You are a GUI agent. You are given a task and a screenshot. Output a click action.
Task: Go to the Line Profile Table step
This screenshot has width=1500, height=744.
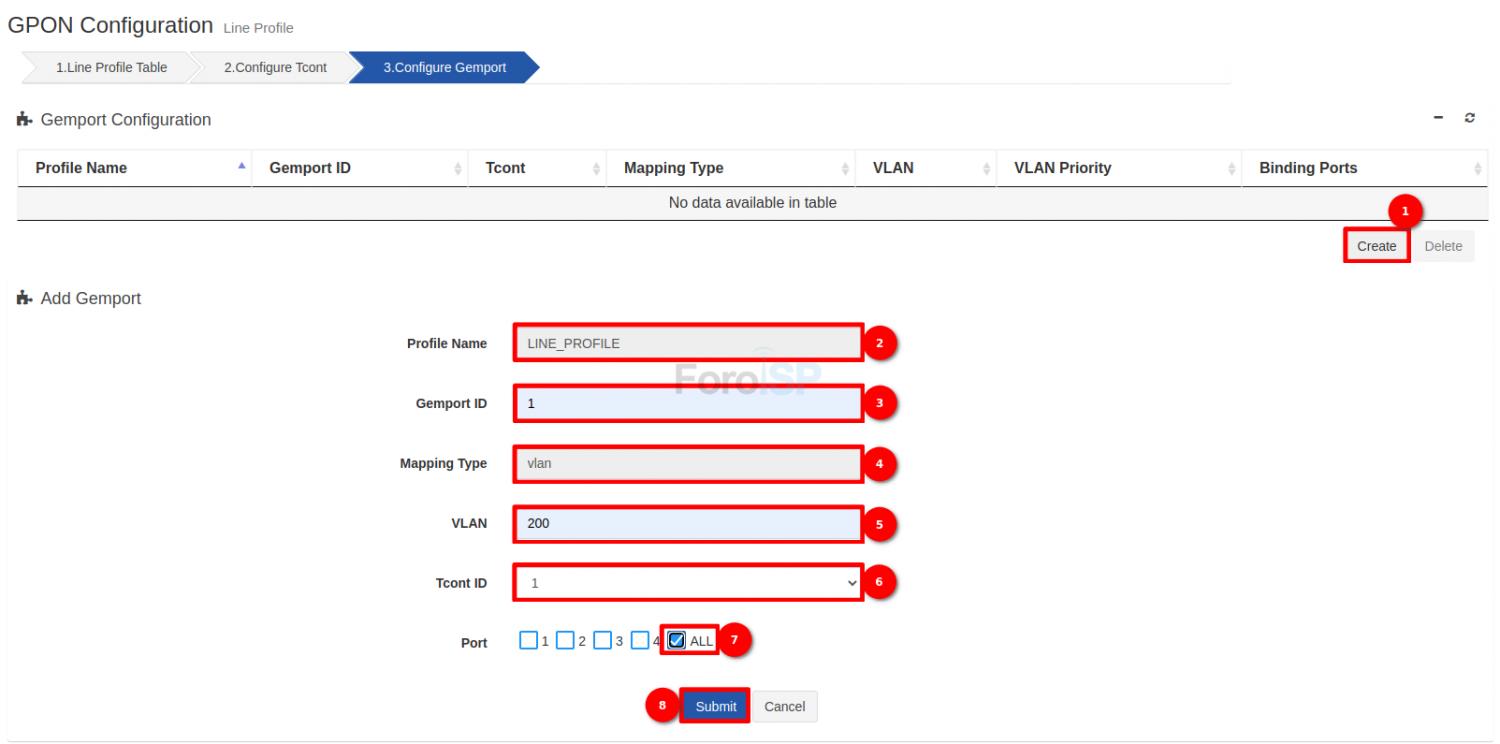pos(111,68)
